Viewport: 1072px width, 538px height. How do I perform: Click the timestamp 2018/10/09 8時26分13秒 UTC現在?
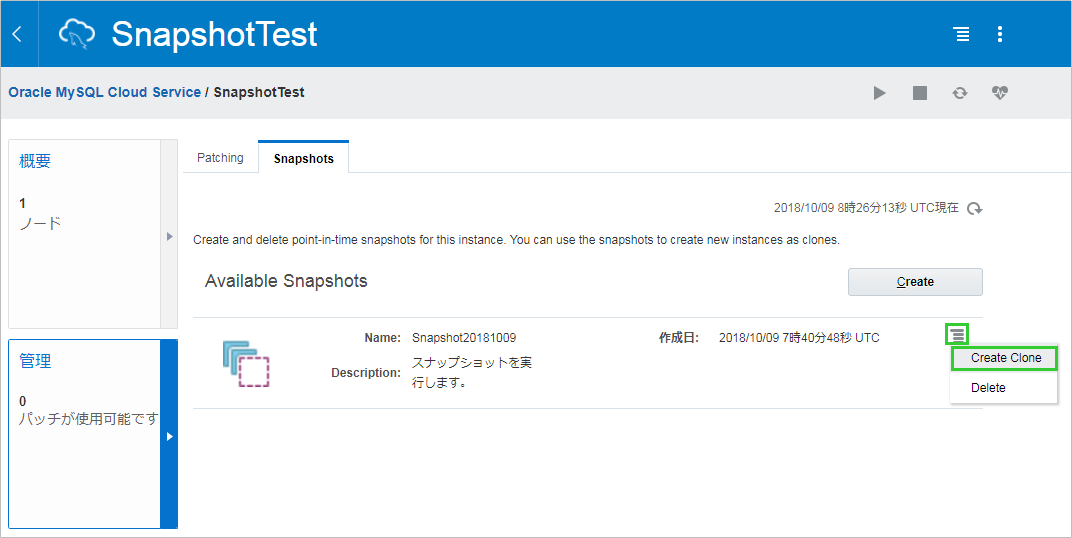tap(866, 208)
